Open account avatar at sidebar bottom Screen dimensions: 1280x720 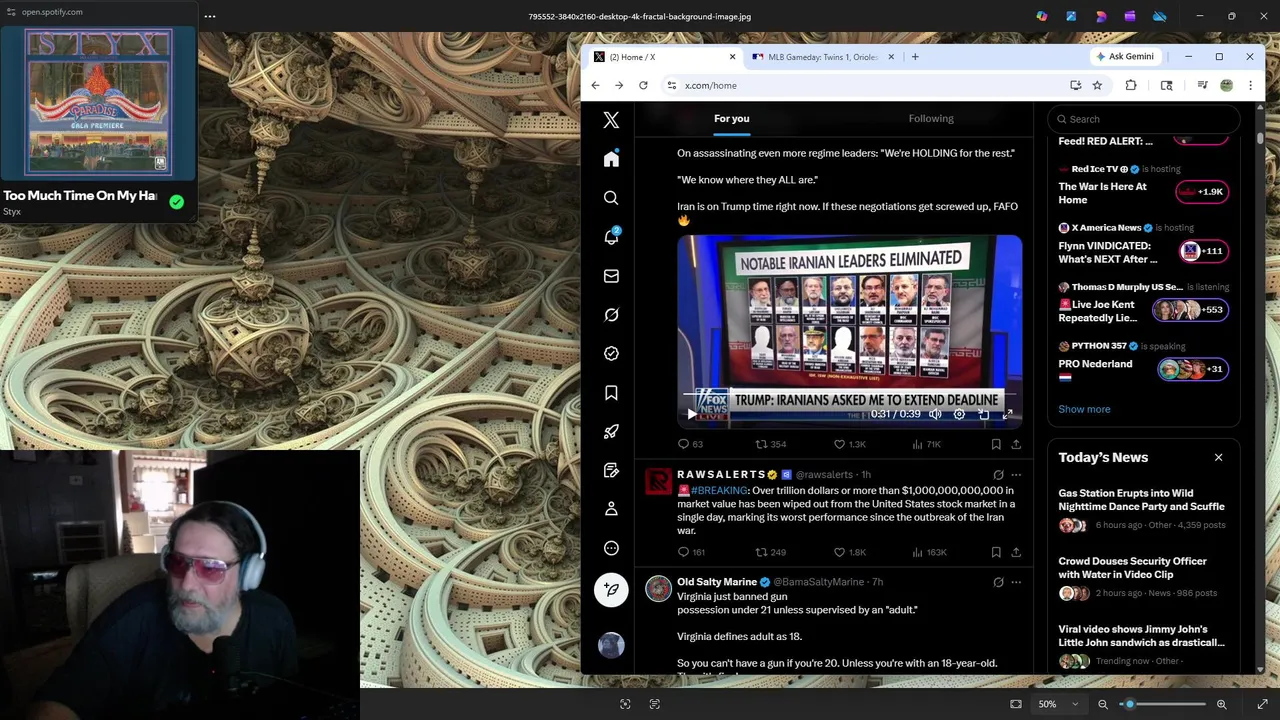[611, 645]
